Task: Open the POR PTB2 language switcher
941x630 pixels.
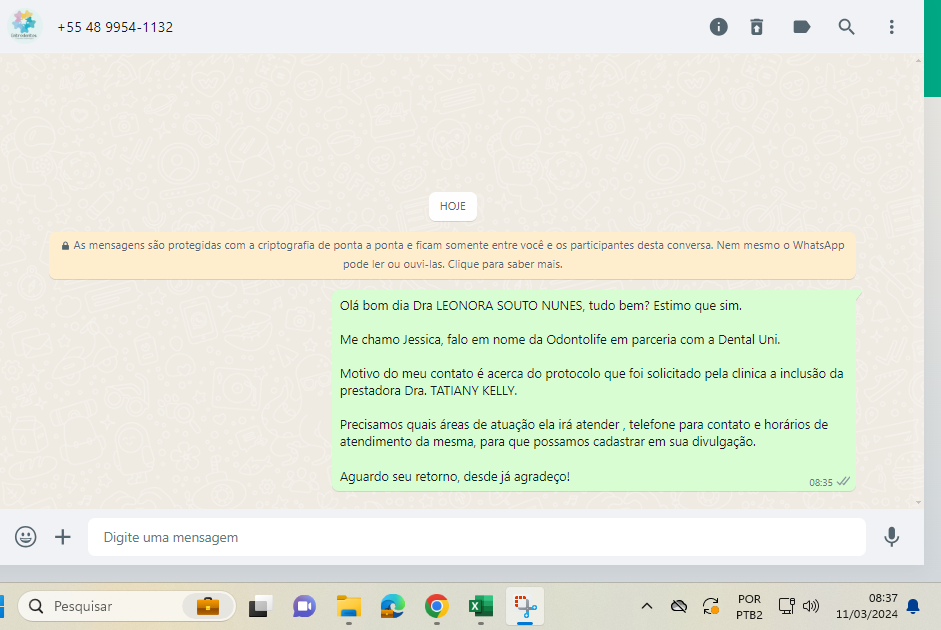Action: coord(749,607)
